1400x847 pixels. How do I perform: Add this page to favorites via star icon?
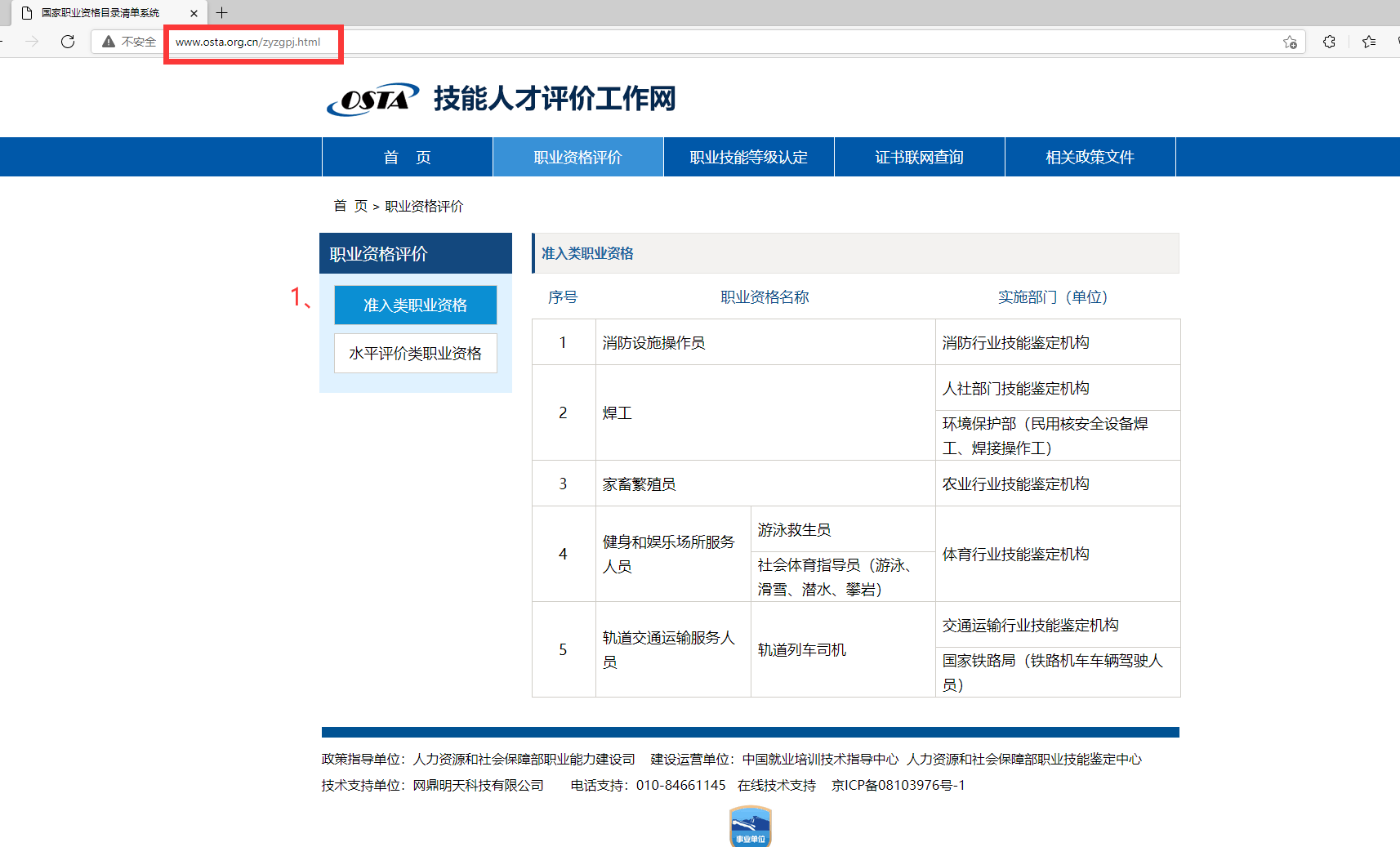click(1291, 42)
